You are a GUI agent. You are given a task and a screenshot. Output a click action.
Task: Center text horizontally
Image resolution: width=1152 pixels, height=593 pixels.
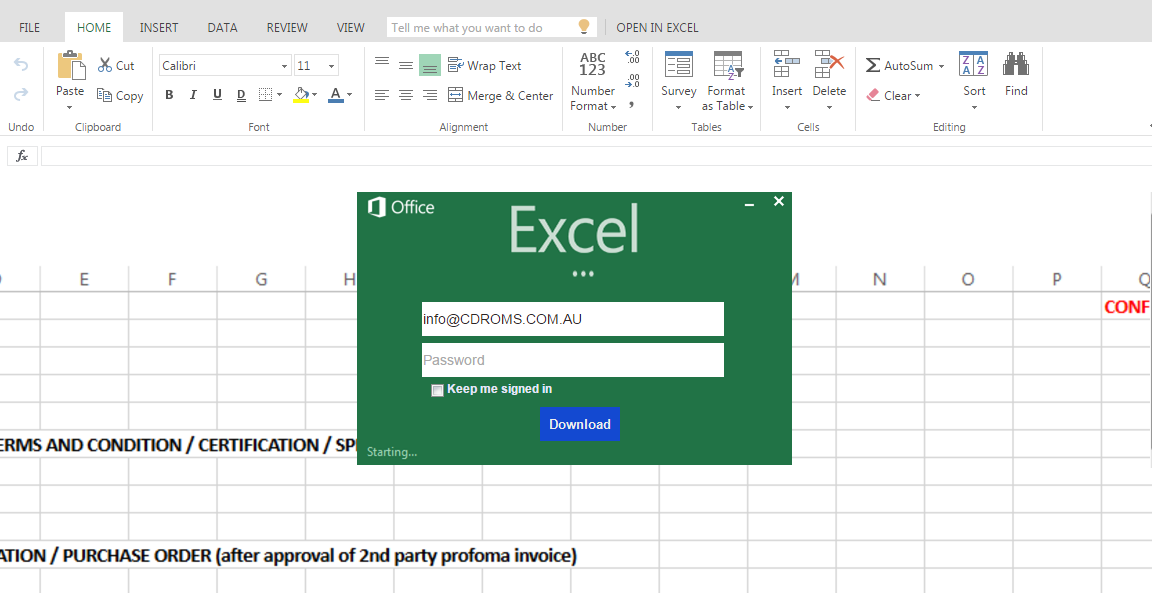406,95
